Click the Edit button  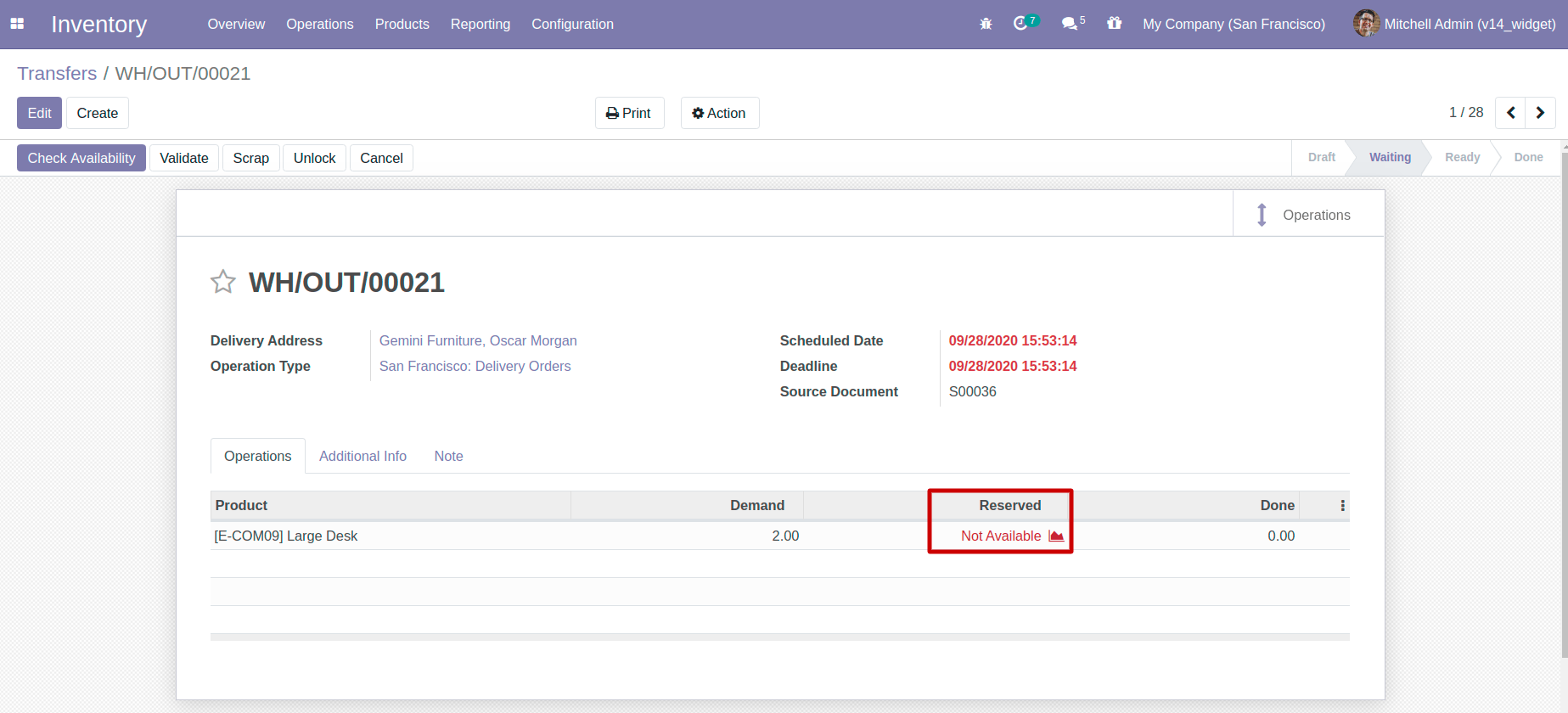(x=39, y=113)
